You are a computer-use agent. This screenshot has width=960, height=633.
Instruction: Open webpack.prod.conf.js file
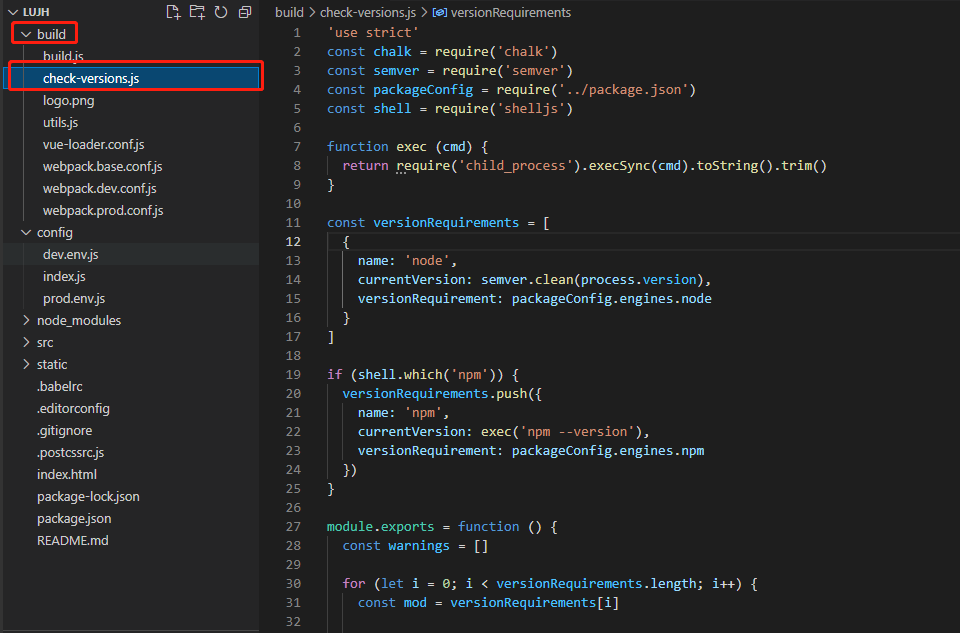pos(103,211)
